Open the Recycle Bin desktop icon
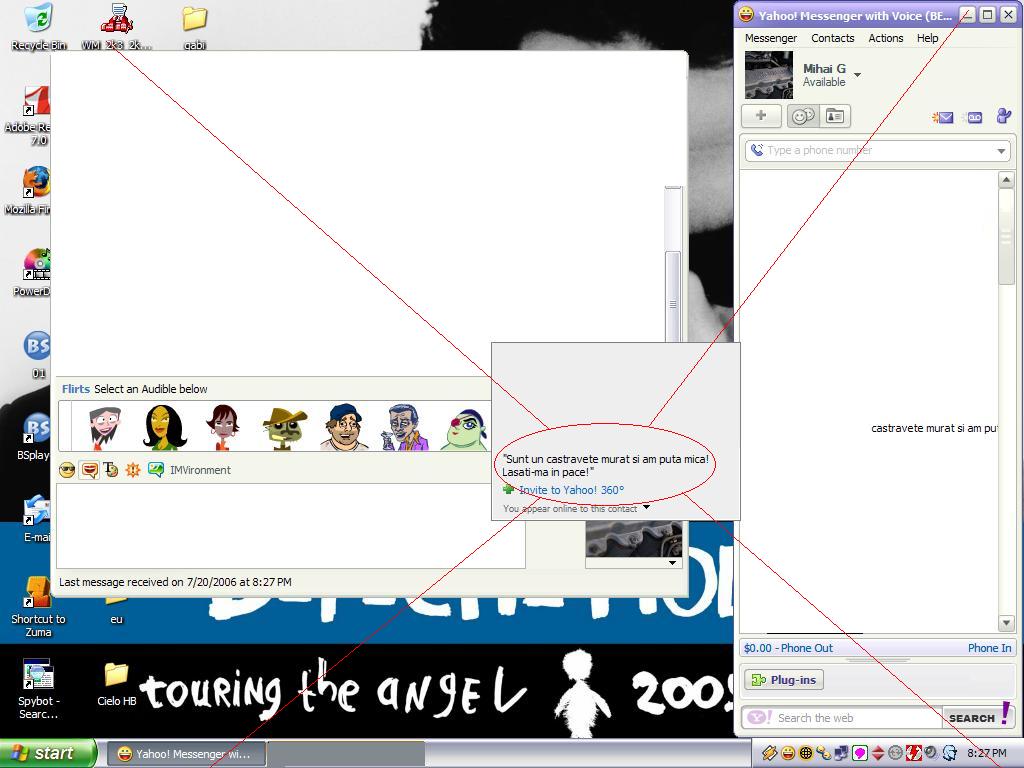 click(x=39, y=27)
